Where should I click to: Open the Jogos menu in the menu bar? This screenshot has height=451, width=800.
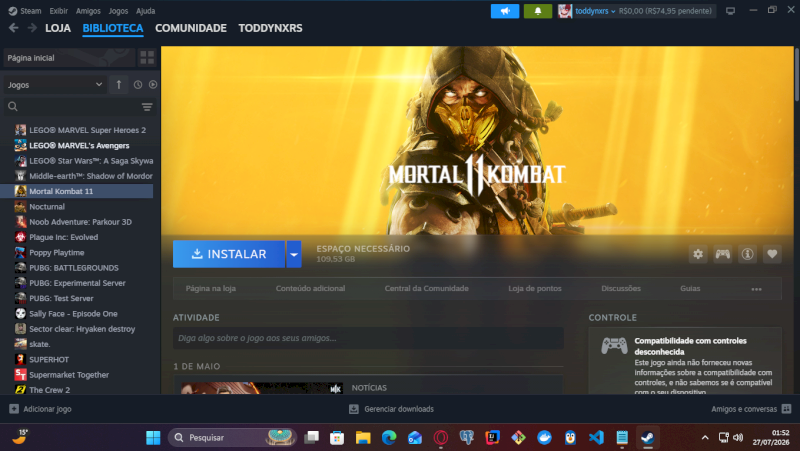[118, 11]
